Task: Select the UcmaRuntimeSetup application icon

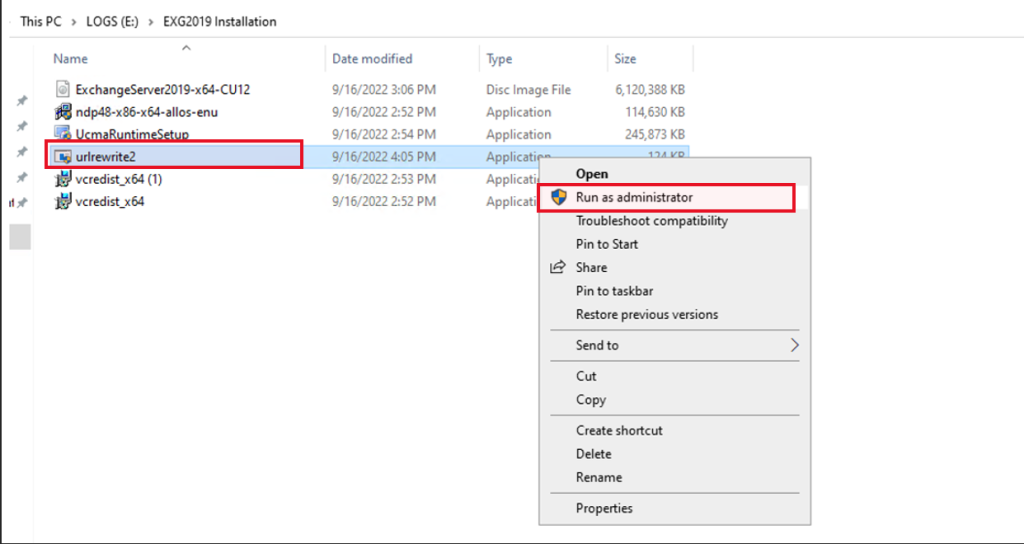Action: 63,134
